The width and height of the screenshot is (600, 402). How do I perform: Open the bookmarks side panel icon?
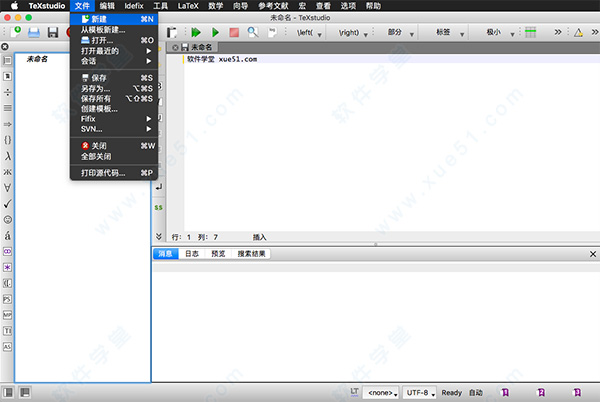click(x=7, y=76)
